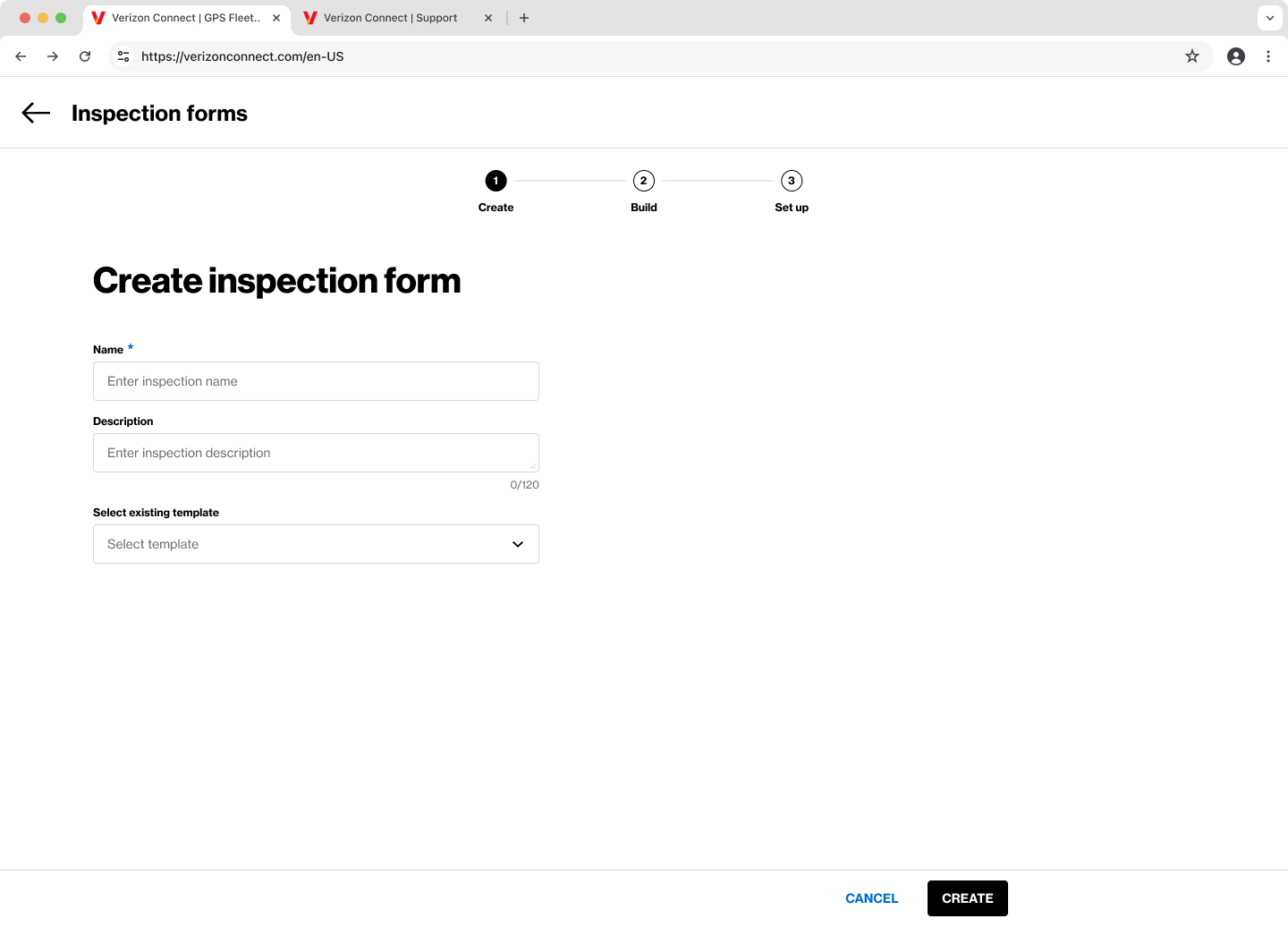Open the Select template dropdown
This screenshot has width=1288, height=927.
[316, 544]
